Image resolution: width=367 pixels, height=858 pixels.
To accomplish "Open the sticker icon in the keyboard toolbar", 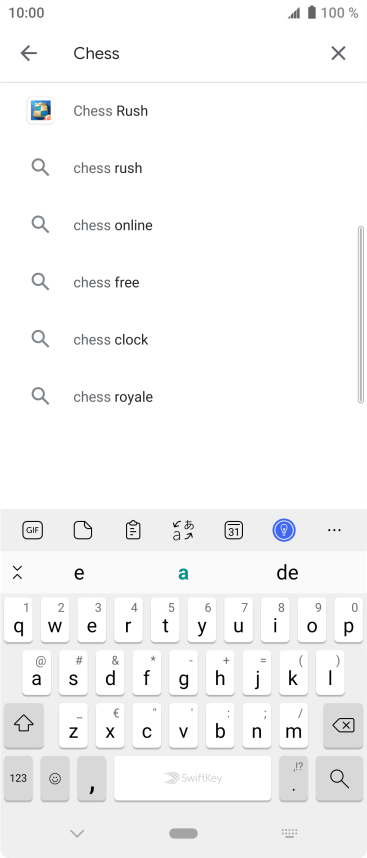I will pos(83,530).
